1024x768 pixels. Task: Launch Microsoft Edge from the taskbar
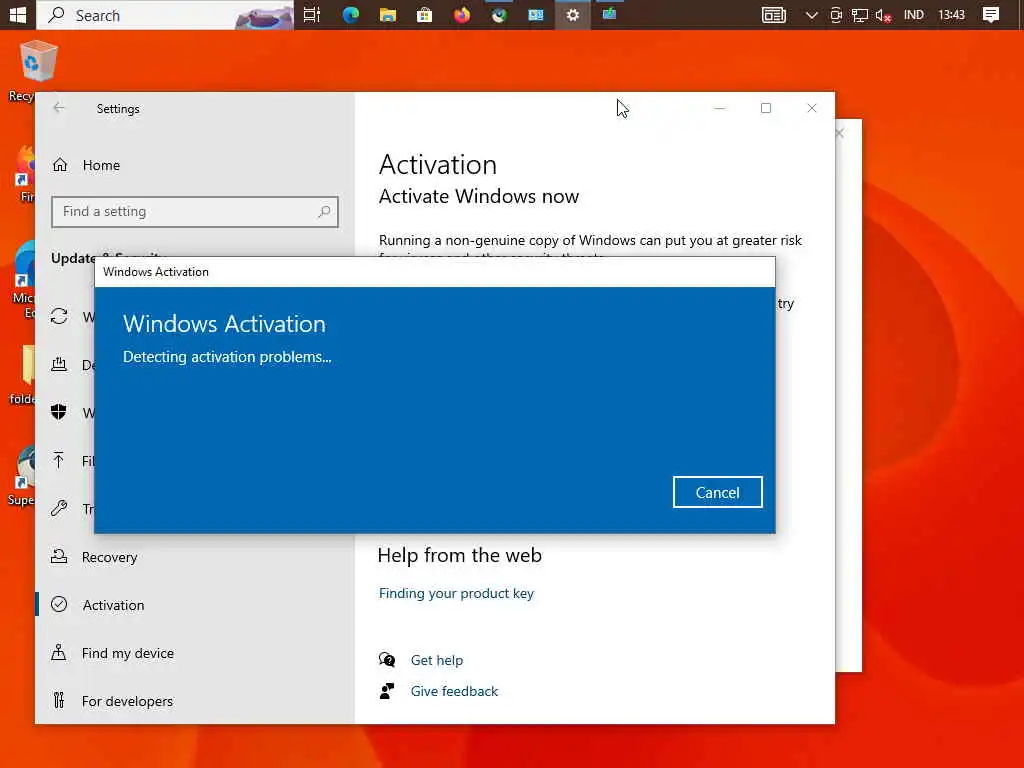(x=351, y=14)
